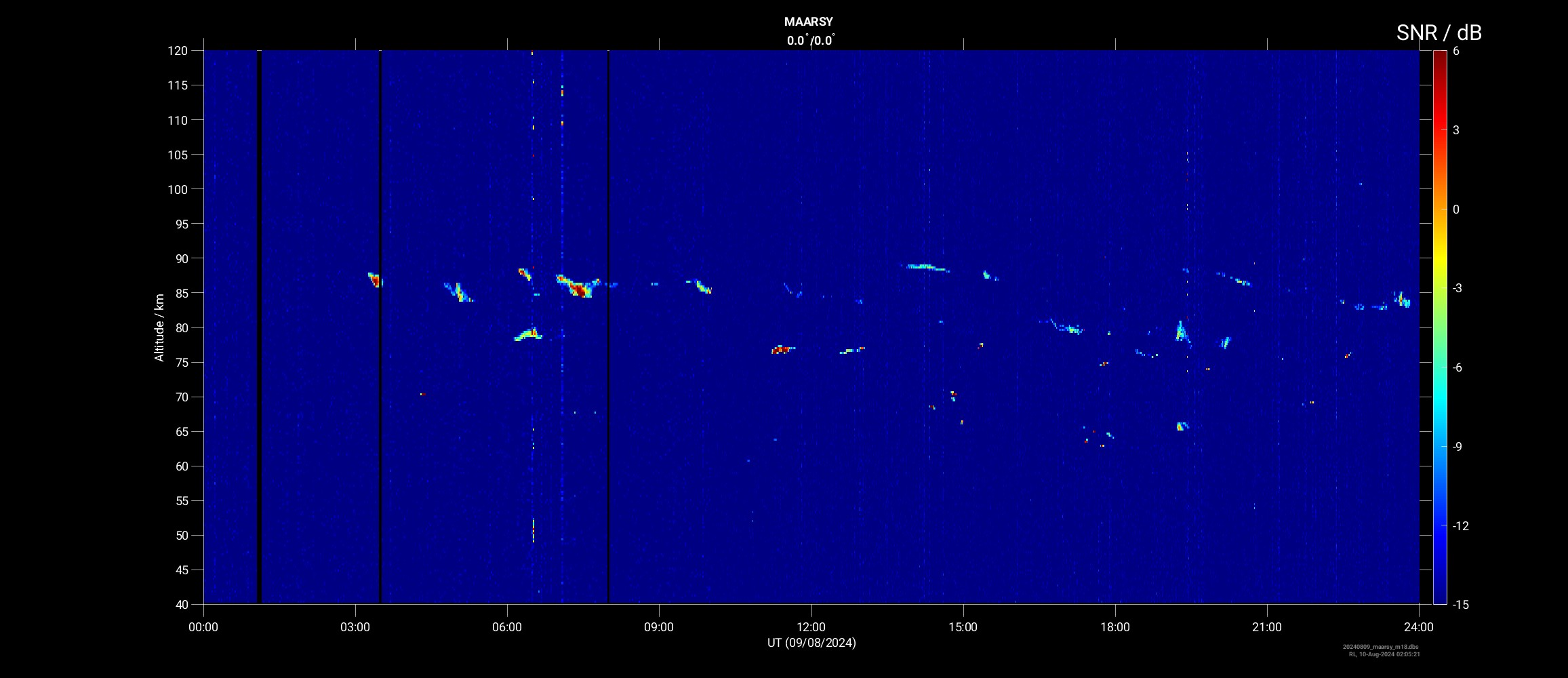
Task: Click the strong red echo near 07:30 at 85 km
Action: coord(578,289)
